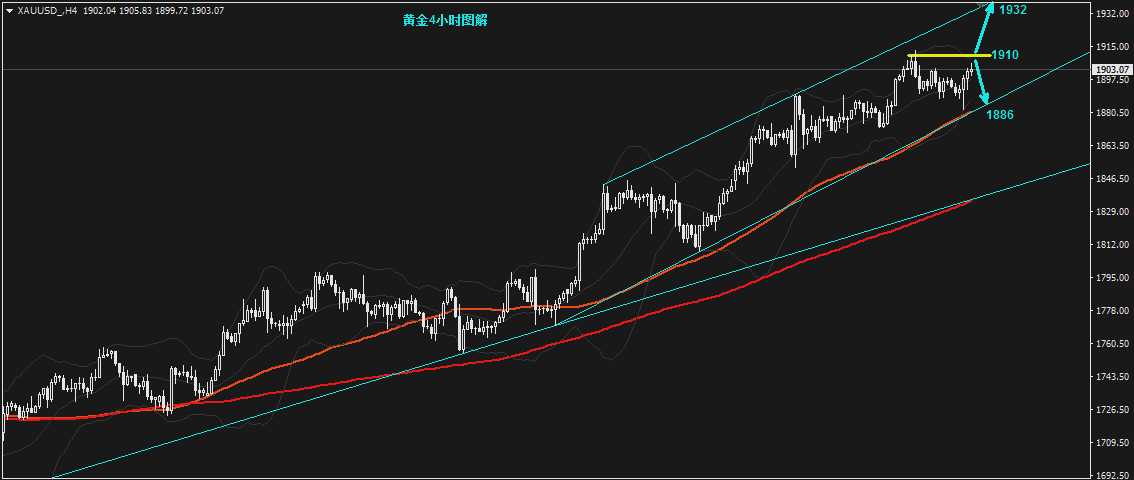The width and height of the screenshot is (1134, 480).
Task: Click the 1760.50 price axis label
Action: (1113, 344)
